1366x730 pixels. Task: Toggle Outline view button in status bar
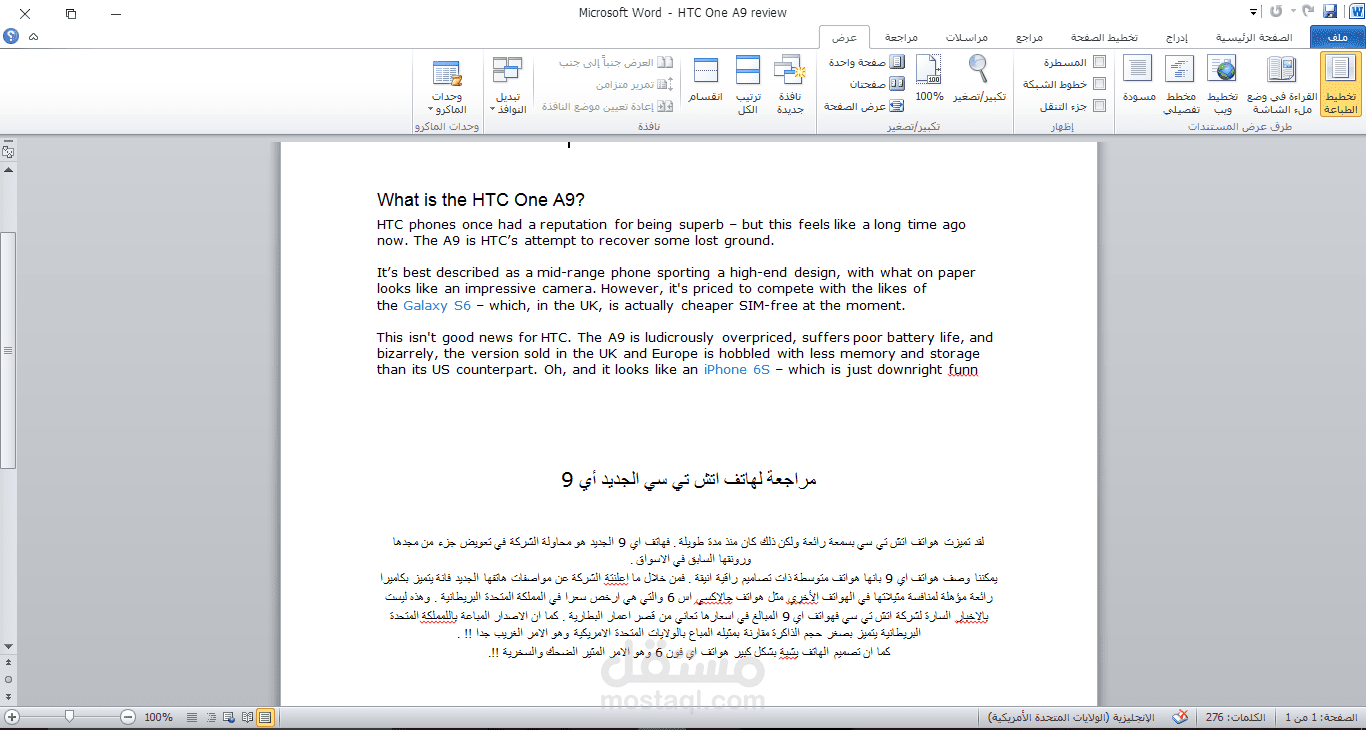(x=210, y=717)
